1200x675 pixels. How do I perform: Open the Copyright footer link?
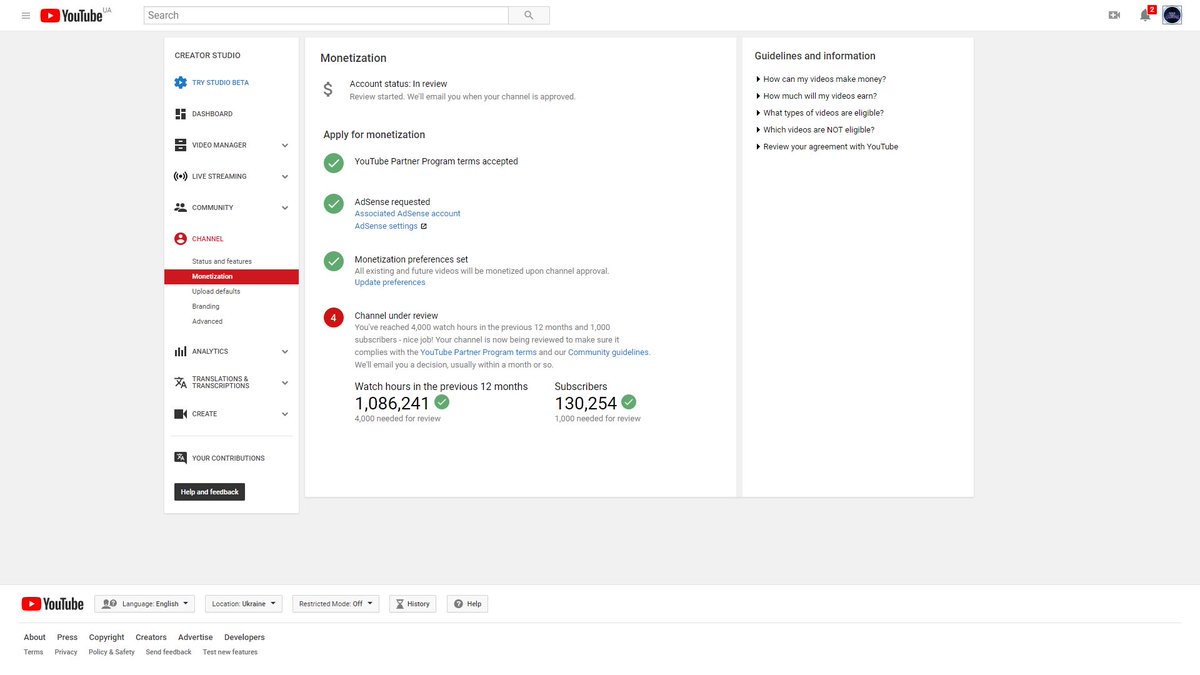tap(107, 637)
